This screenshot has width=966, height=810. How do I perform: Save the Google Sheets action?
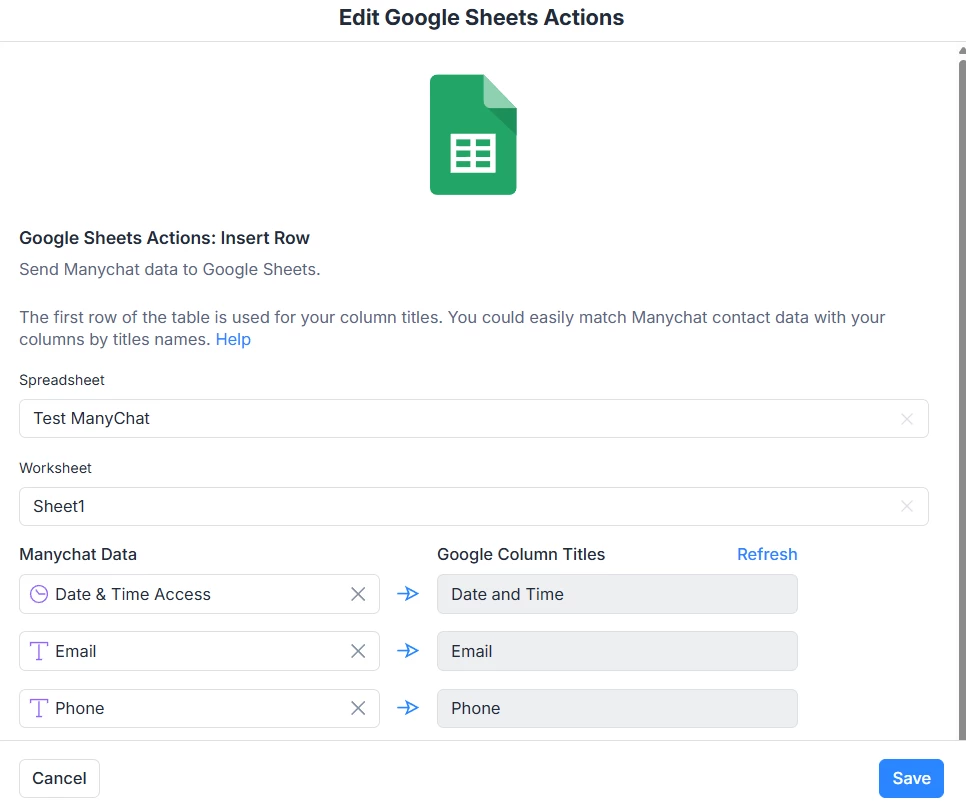[911, 778]
